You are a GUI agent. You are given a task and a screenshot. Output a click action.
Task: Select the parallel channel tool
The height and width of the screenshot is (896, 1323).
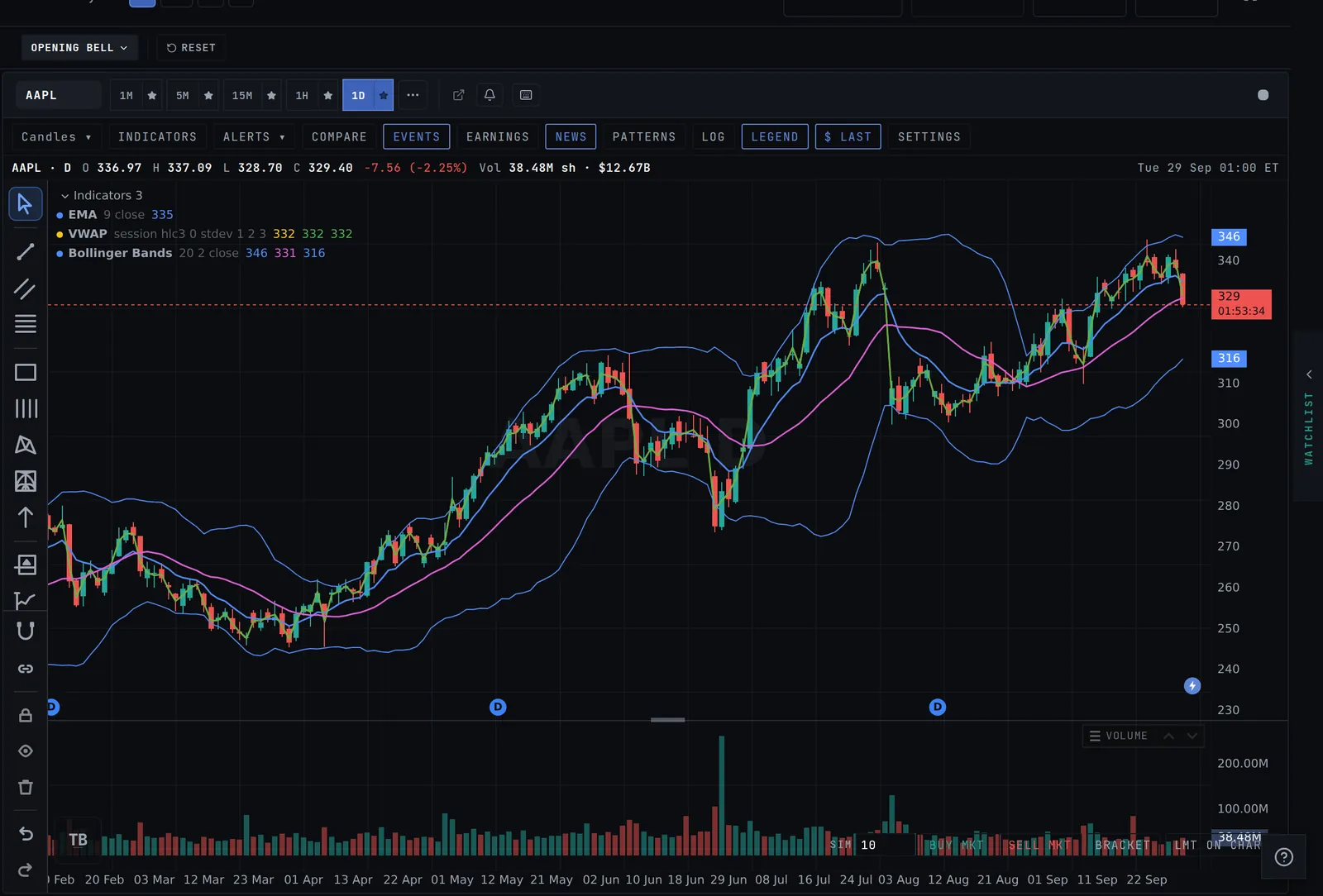tap(26, 288)
